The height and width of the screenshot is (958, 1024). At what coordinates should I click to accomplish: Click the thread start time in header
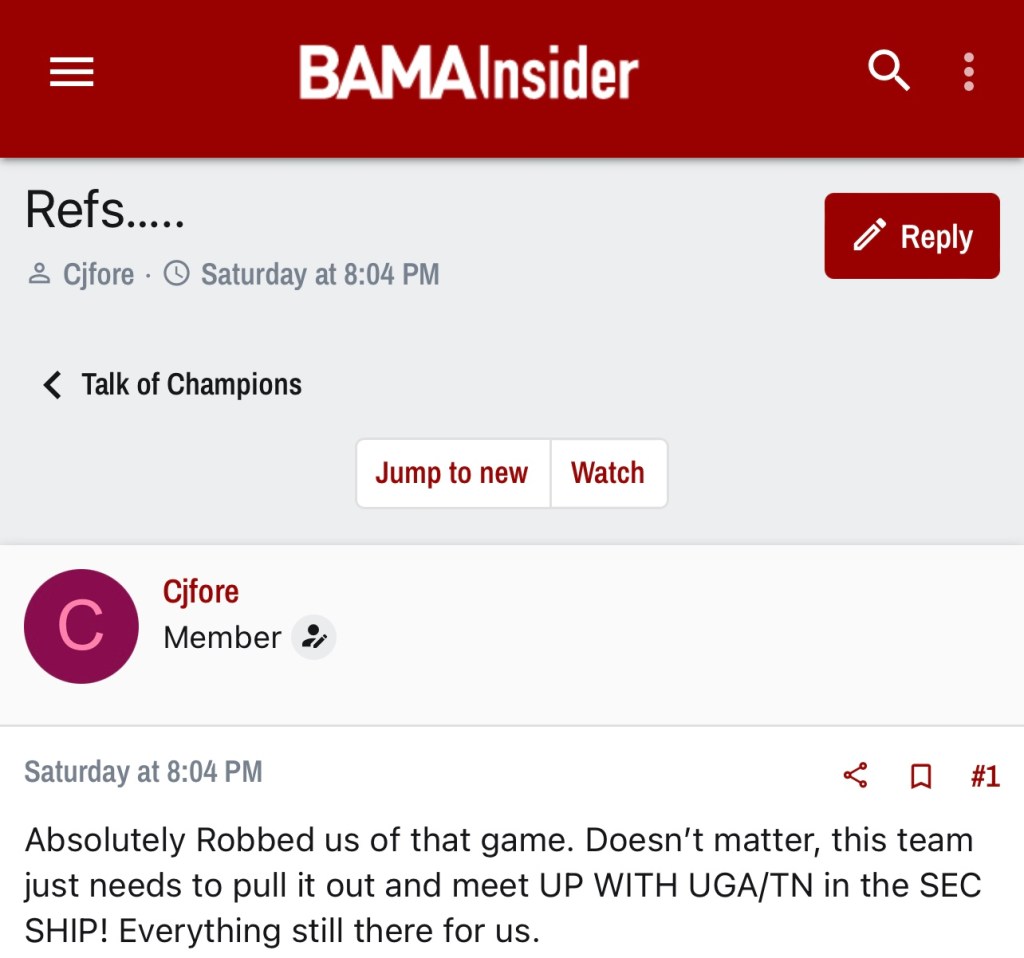320,274
